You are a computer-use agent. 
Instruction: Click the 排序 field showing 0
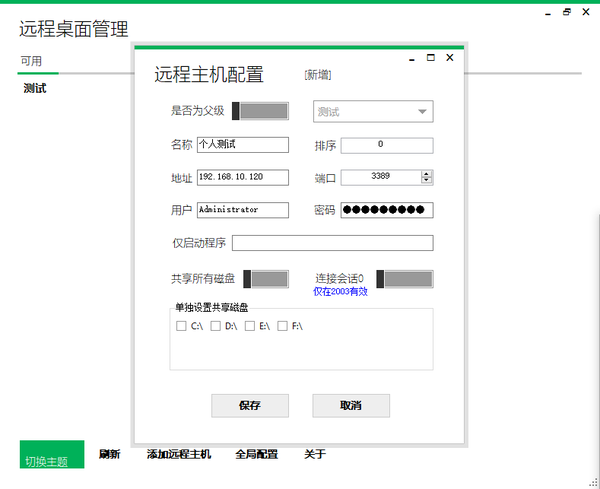tap(387, 145)
